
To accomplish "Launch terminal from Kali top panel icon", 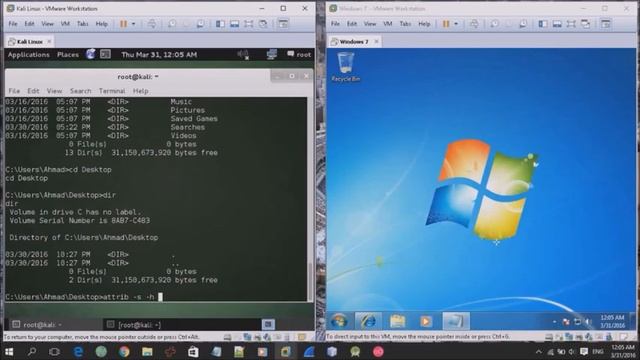I will [105, 54].
